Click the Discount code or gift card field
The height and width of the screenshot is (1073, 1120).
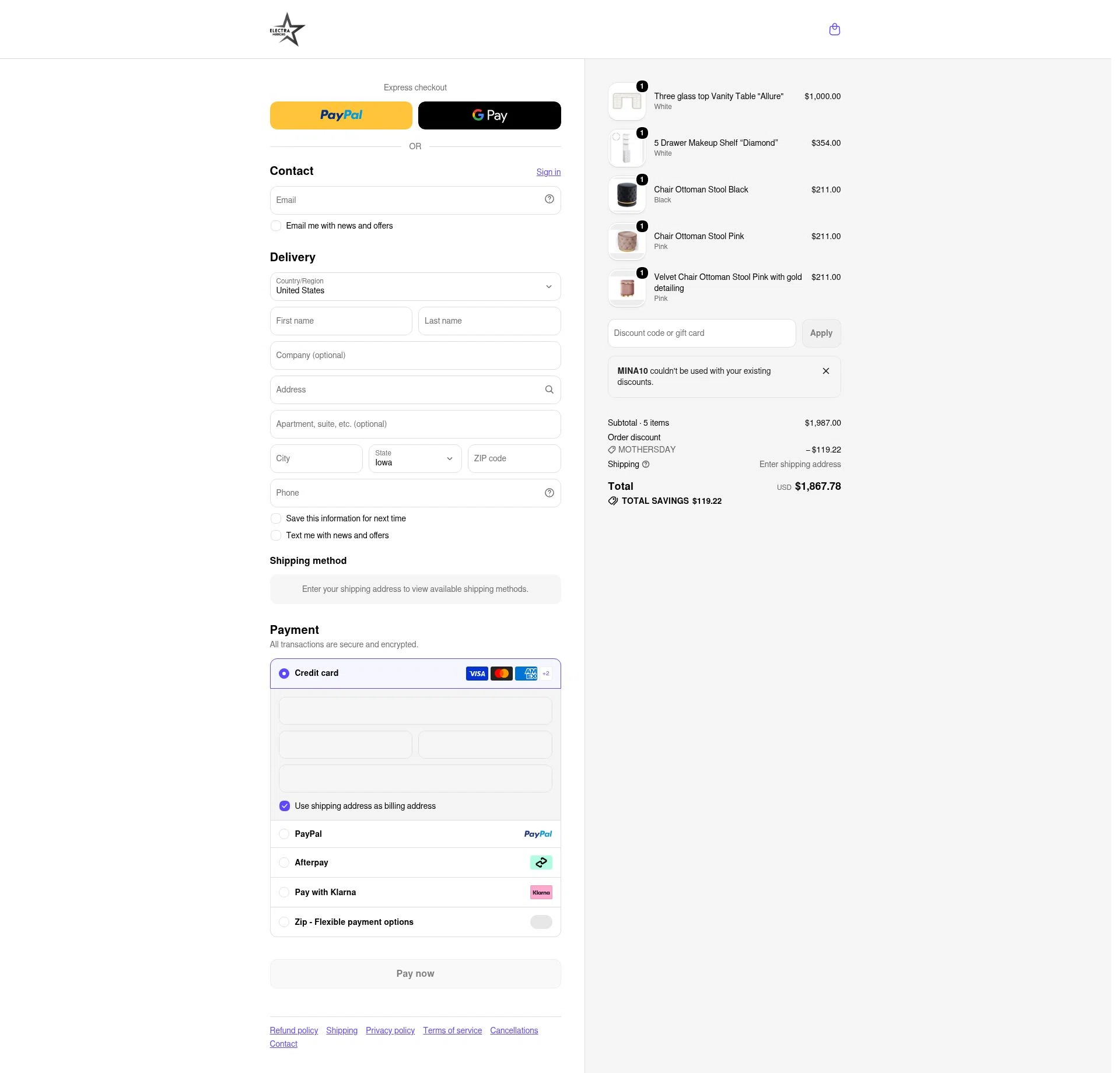coord(702,333)
